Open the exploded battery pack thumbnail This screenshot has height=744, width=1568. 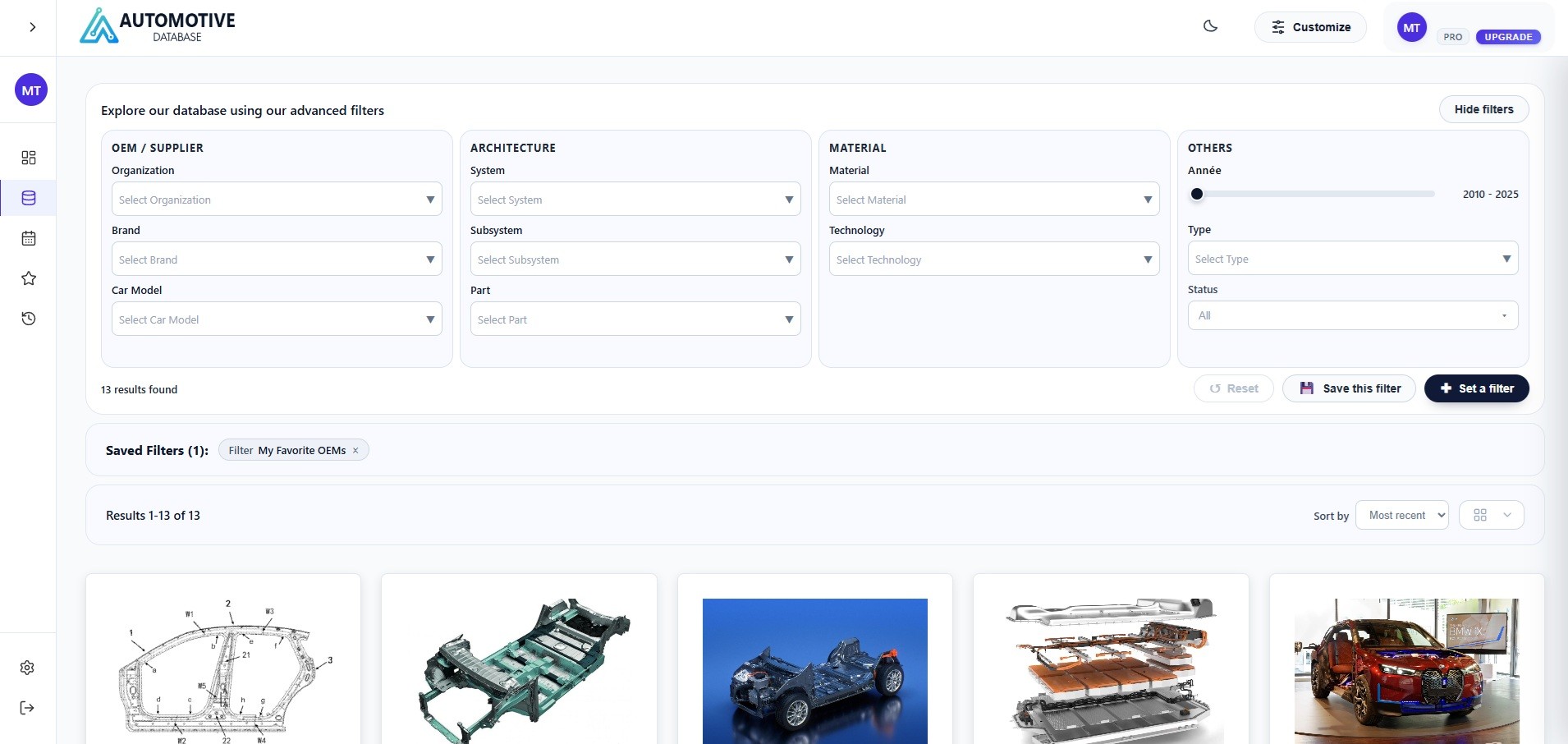1111,671
